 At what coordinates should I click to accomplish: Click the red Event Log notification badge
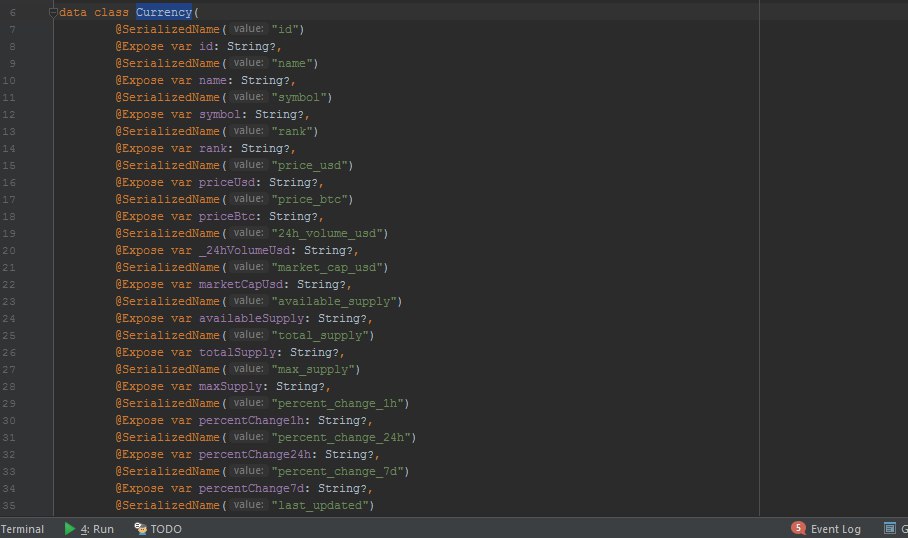798,528
